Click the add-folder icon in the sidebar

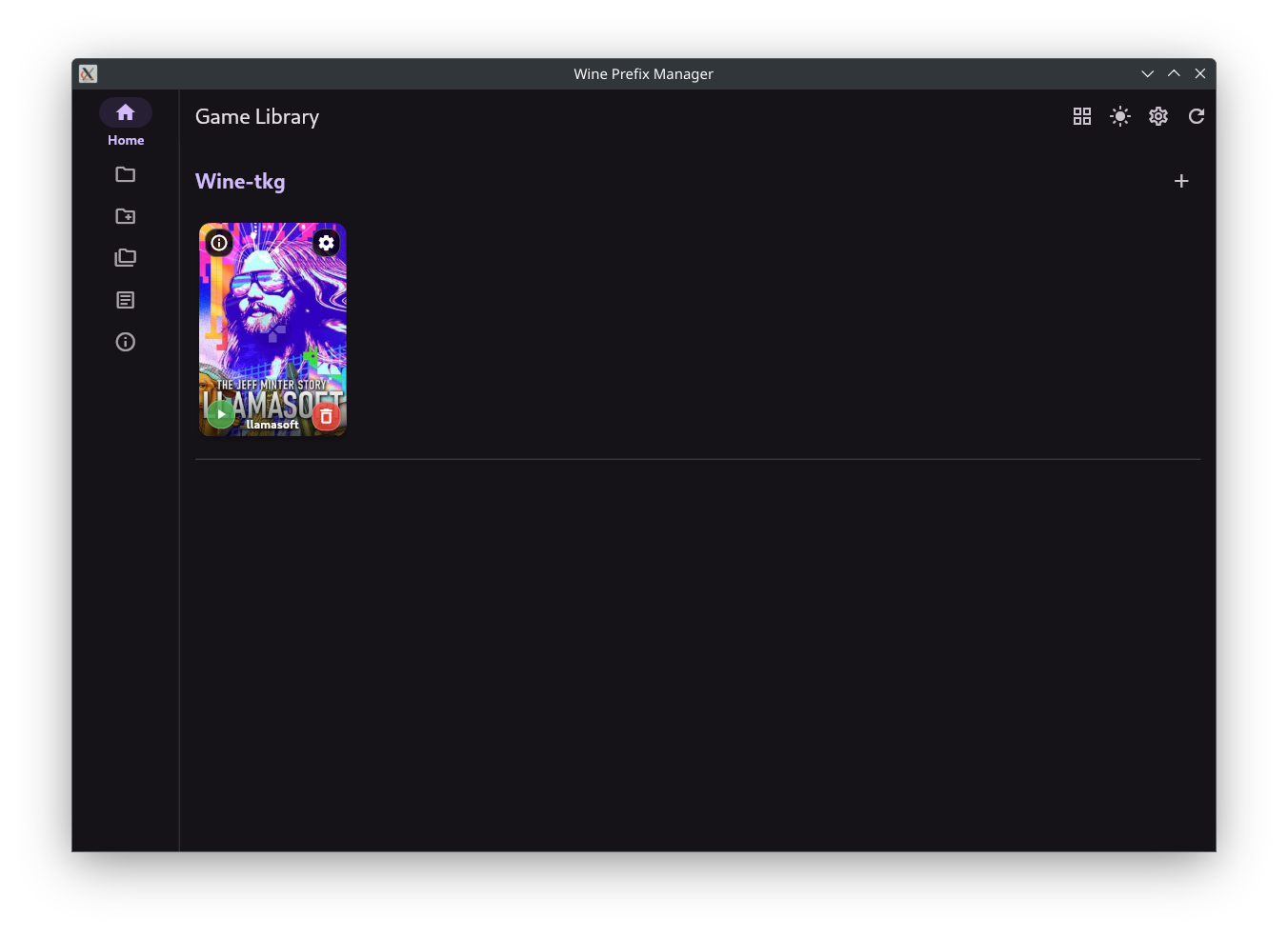(x=126, y=216)
